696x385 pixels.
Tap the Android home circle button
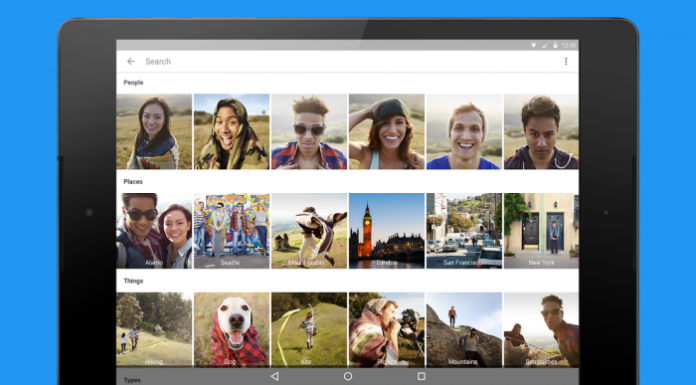348,376
